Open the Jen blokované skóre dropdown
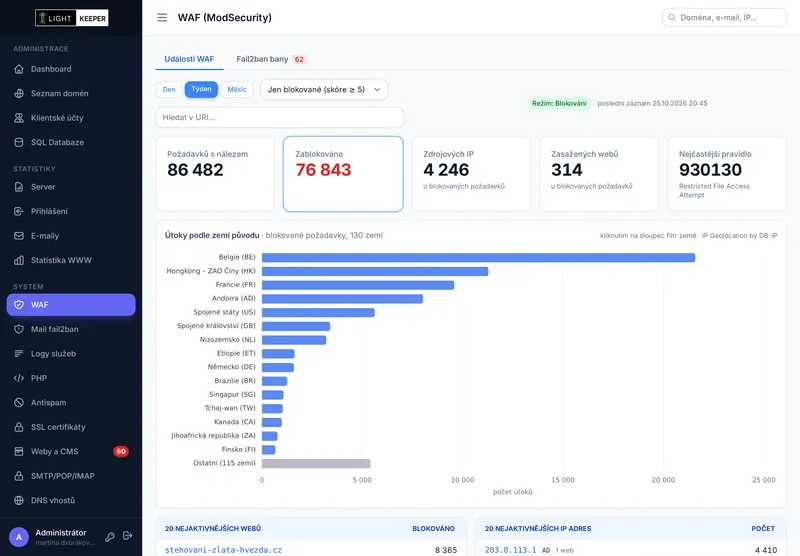Image resolution: width=800 pixels, height=556 pixels. coord(324,89)
